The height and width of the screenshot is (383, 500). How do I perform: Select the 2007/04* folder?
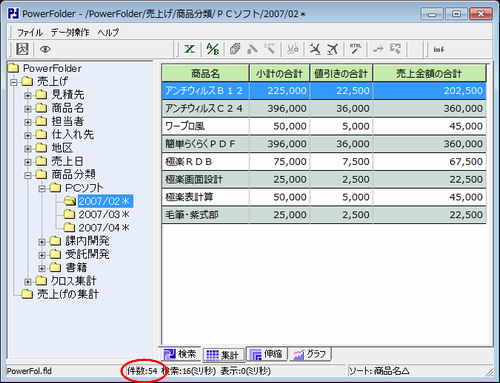point(104,228)
